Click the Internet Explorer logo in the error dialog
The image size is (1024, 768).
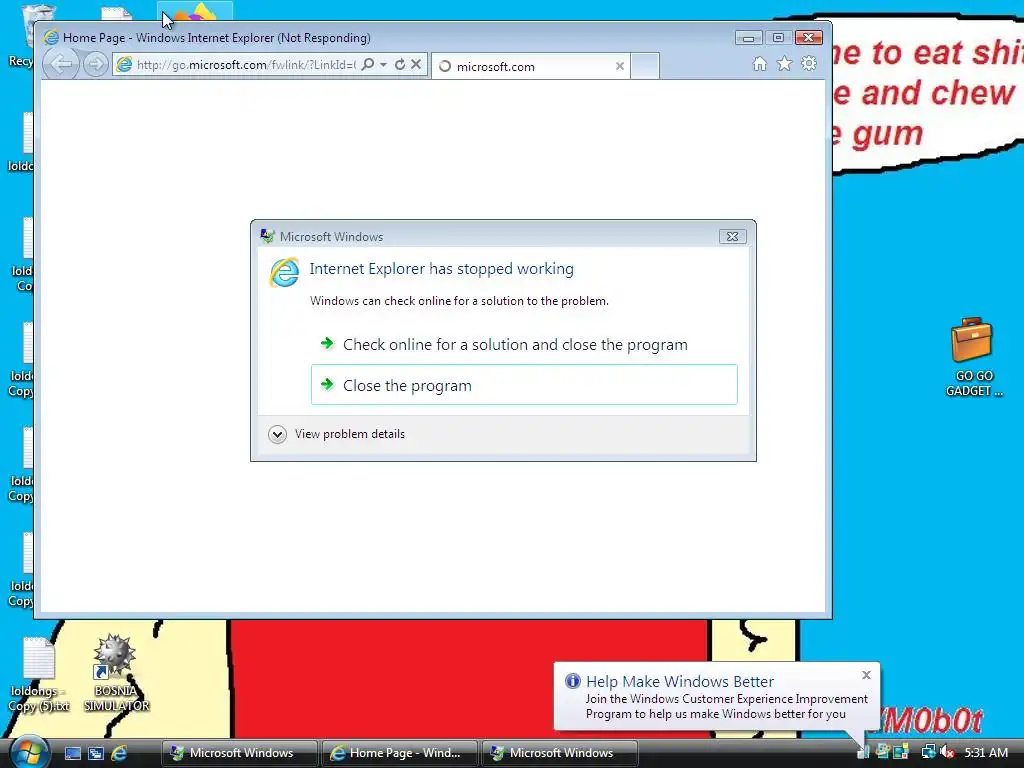[x=284, y=272]
